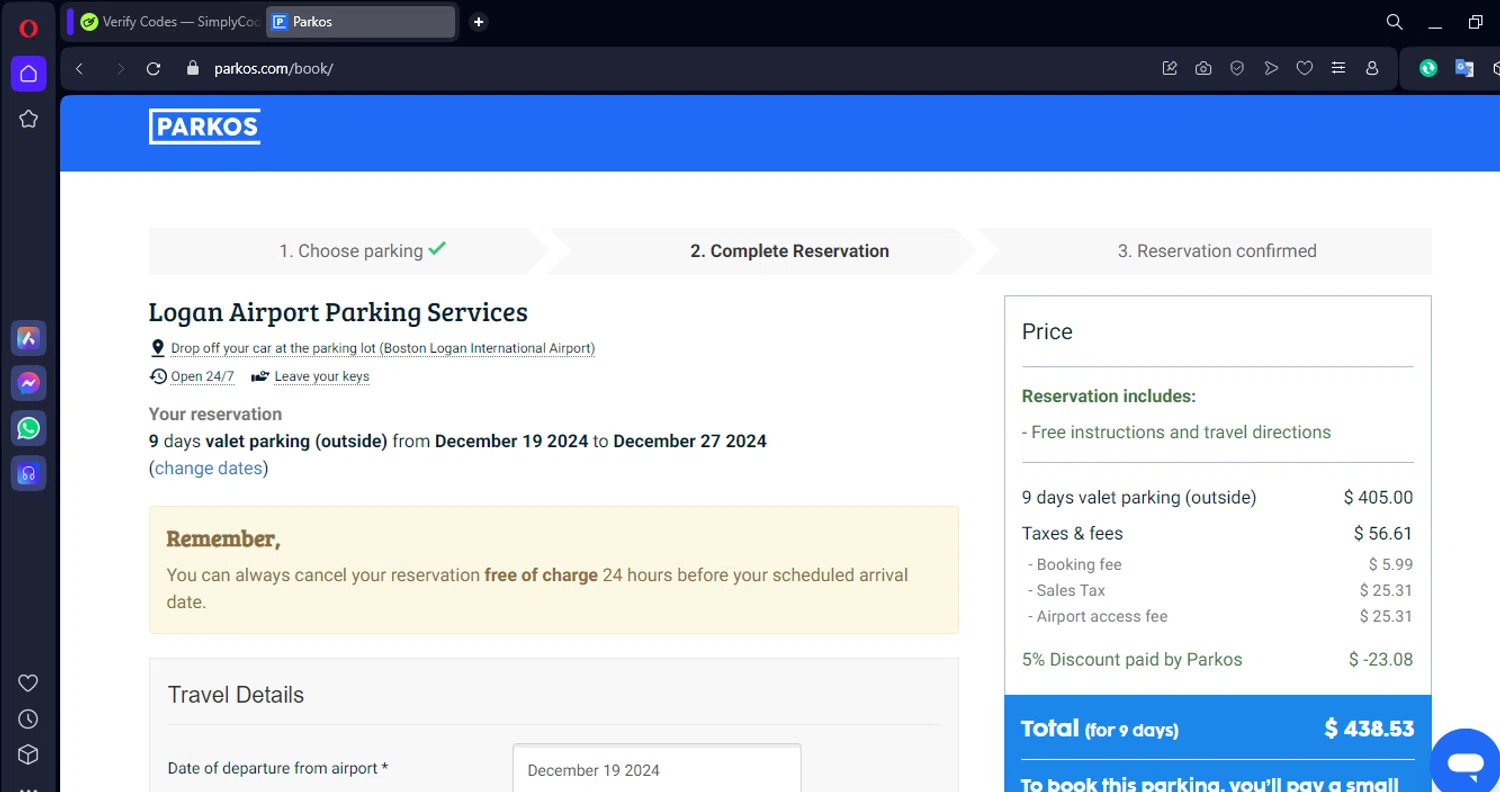Viewport: 1500px width, 792px height.
Task: Bookmark page with toolbar heart icon
Action: click(1304, 68)
